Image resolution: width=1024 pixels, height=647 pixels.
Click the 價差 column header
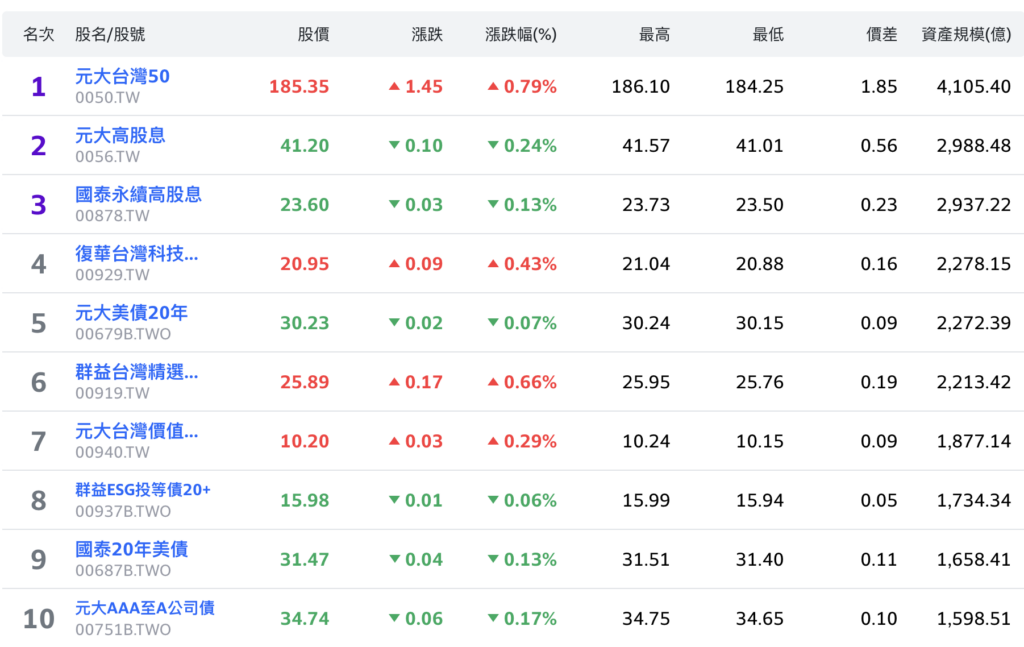[x=882, y=34]
